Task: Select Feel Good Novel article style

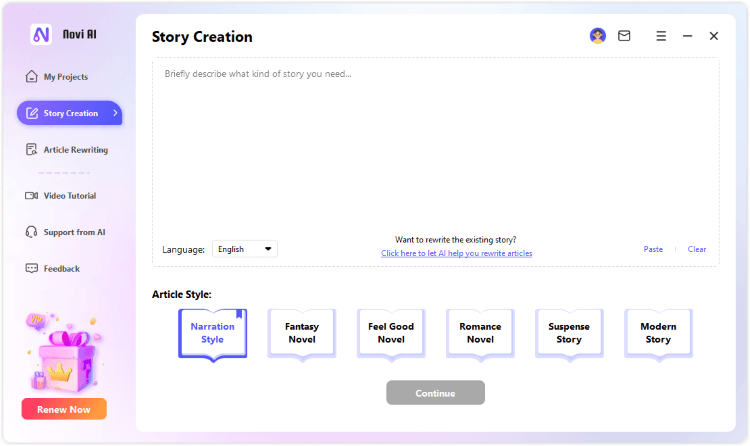Action: pyautogui.click(x=391, y=334)
